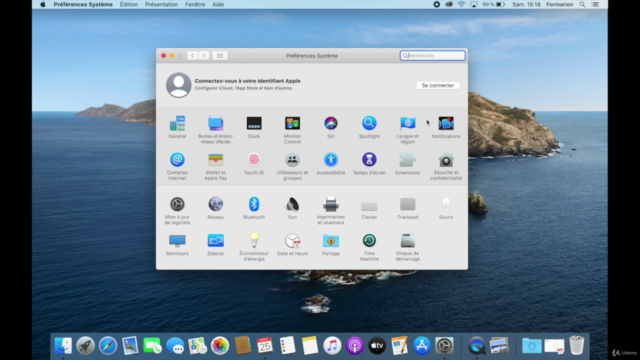Open Date et heure preferences
Viewport: 640px width, 360px height.
click(x=292, y=240)
